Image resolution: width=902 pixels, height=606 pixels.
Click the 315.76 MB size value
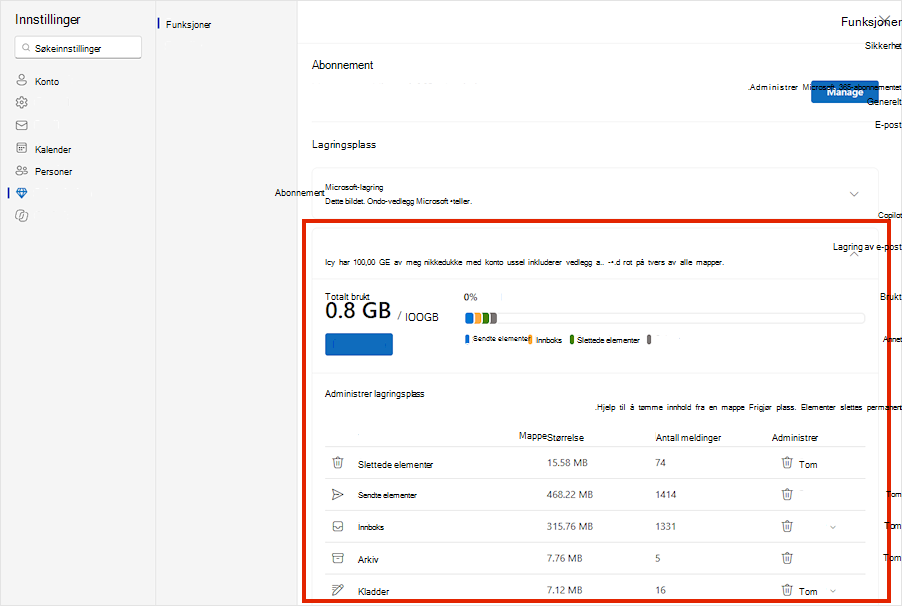570,526
